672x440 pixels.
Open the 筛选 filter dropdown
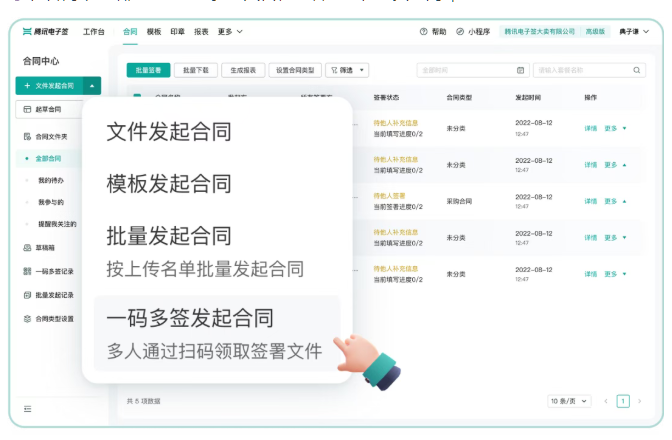coord(347,70)
